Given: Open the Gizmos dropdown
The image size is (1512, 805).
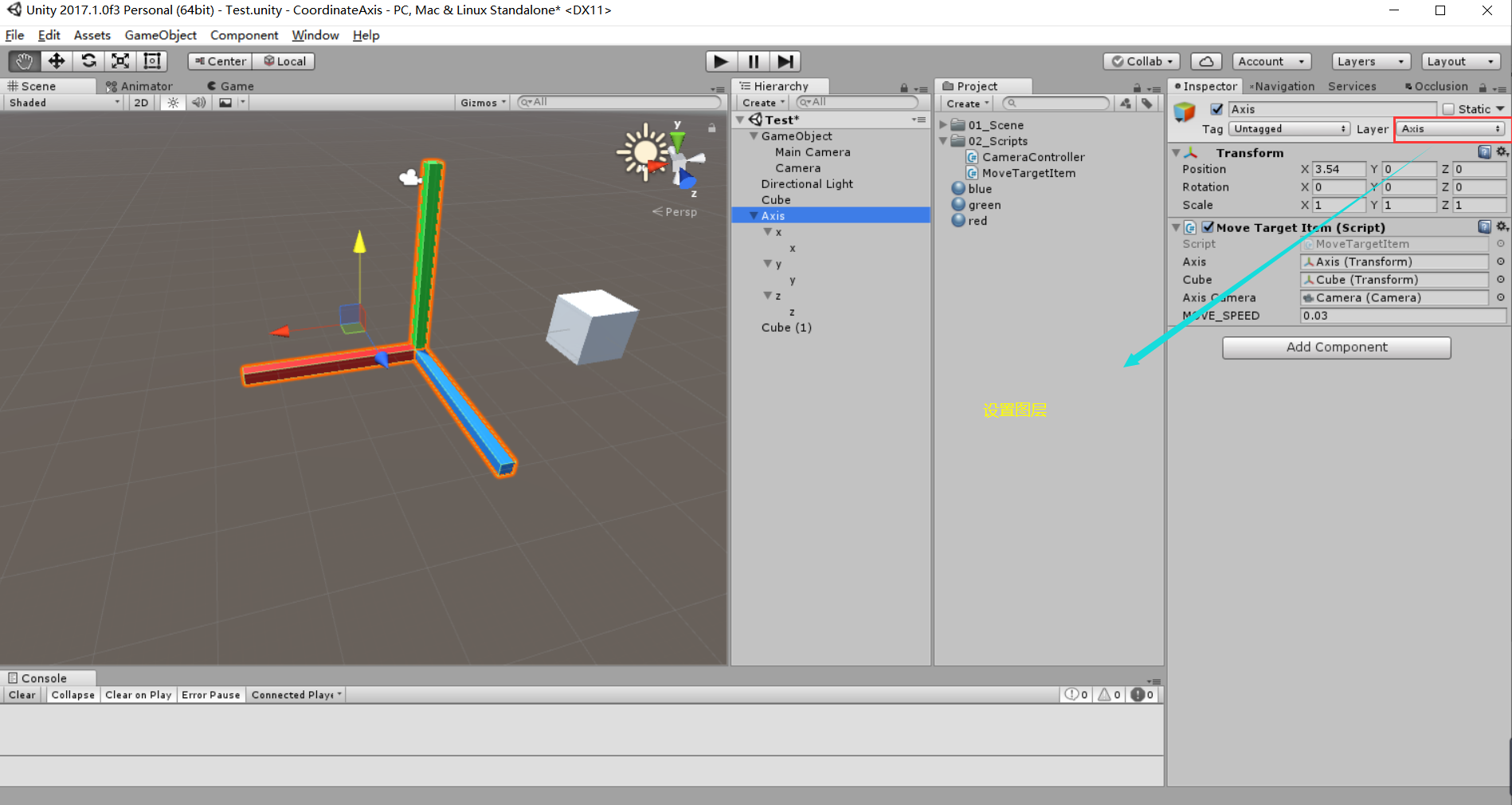Looking at the screenshot, I should pyautogui.click(x=483, y=103).
